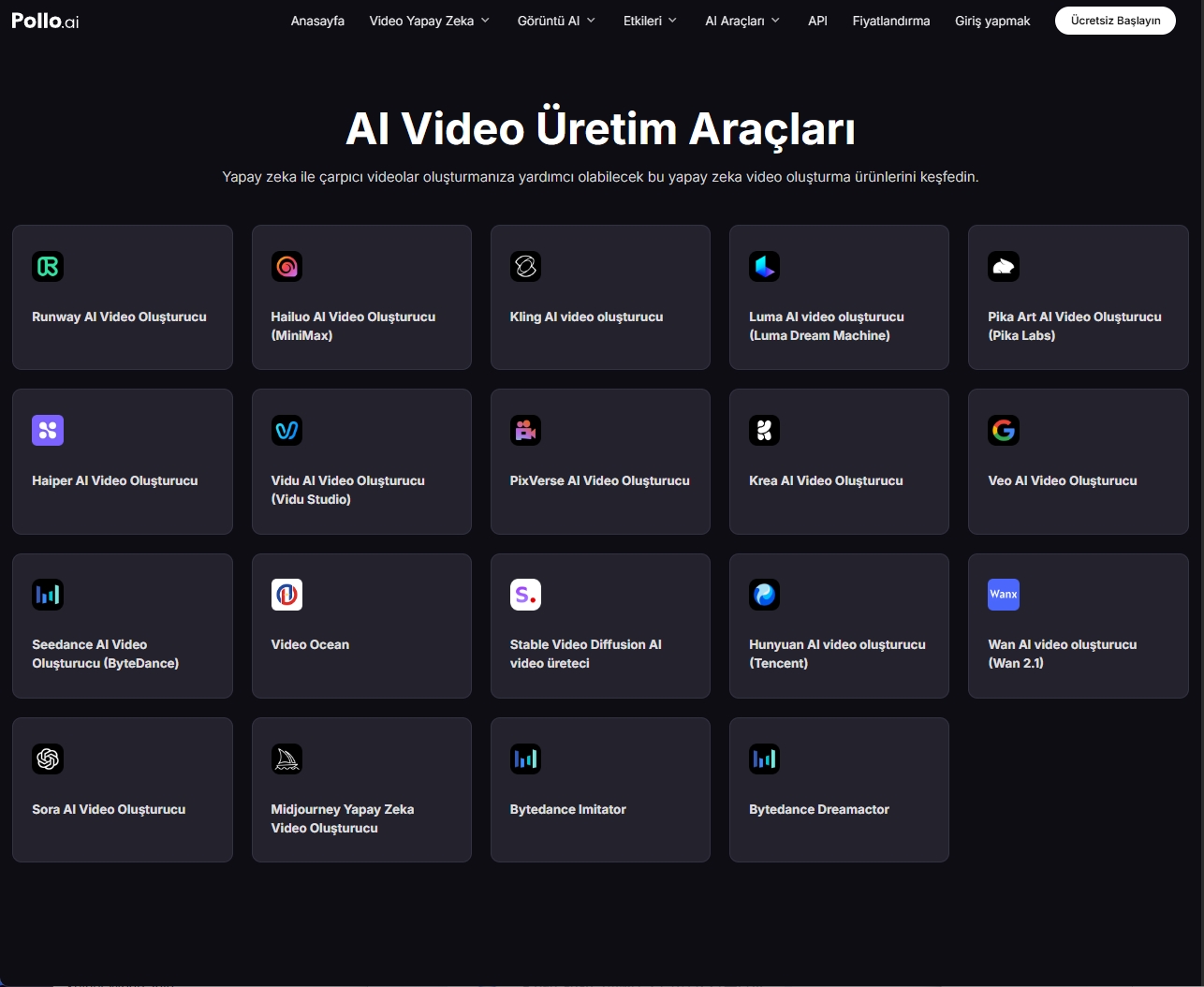Viewport: 1204px width, 987px height.
Task: Expand the Video Yapay Zeka dropdown menu
Action: (429, 21)
